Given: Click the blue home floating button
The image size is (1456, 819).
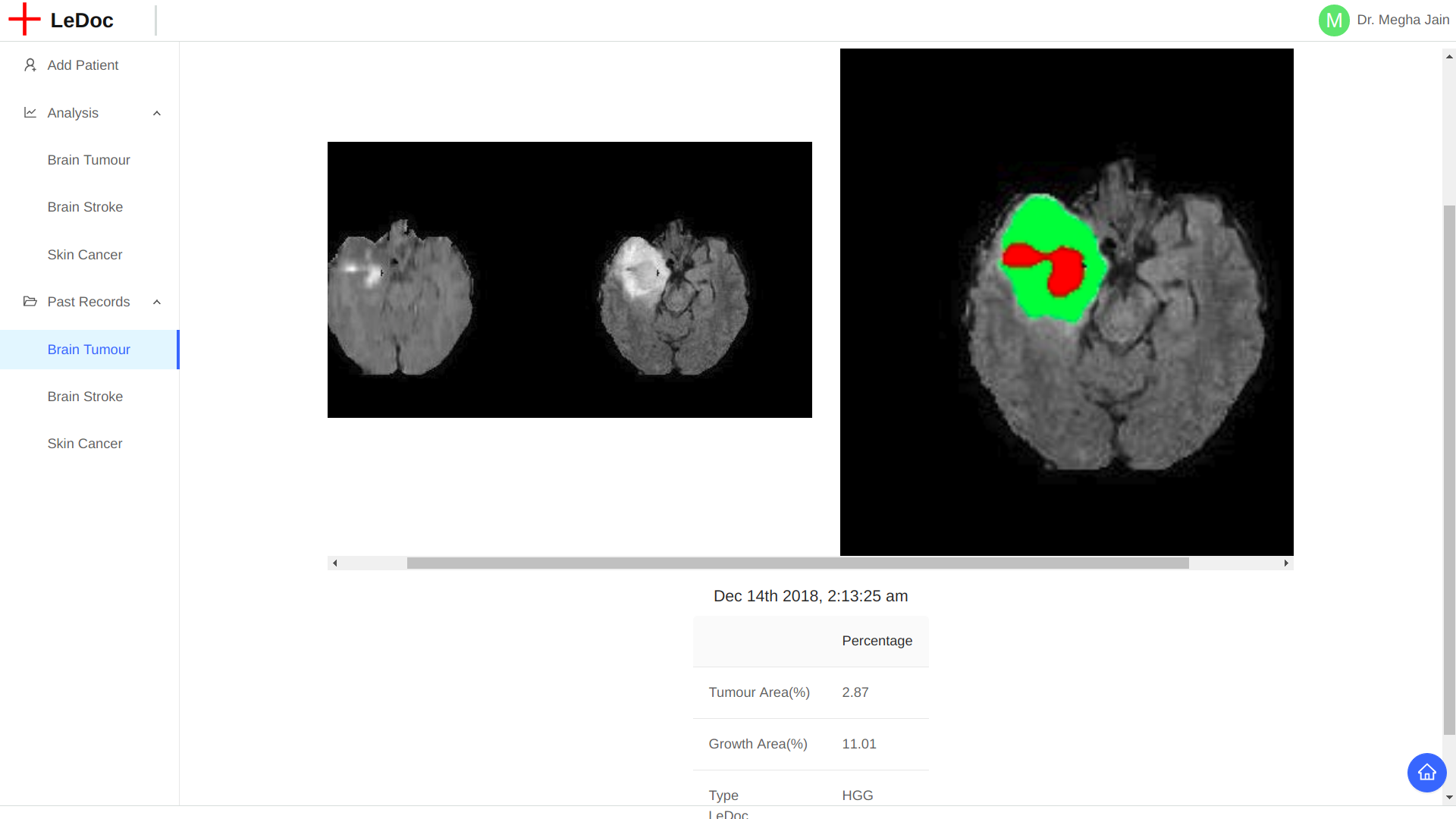Looking at the screenshot, I should coord(1426,773).
